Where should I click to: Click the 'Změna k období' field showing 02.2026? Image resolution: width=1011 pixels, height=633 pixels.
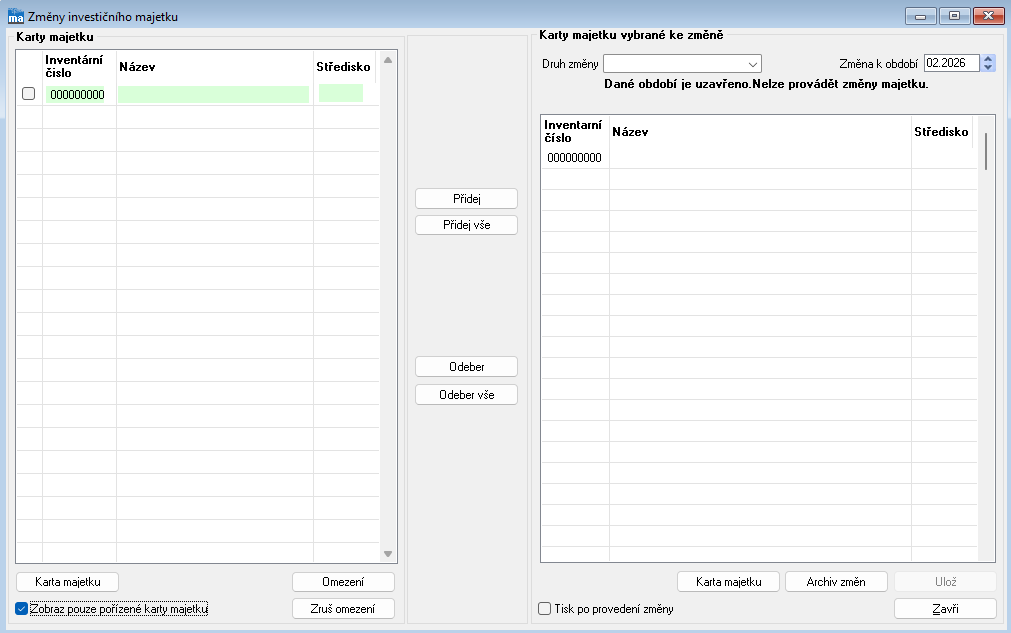click(952, 63)
